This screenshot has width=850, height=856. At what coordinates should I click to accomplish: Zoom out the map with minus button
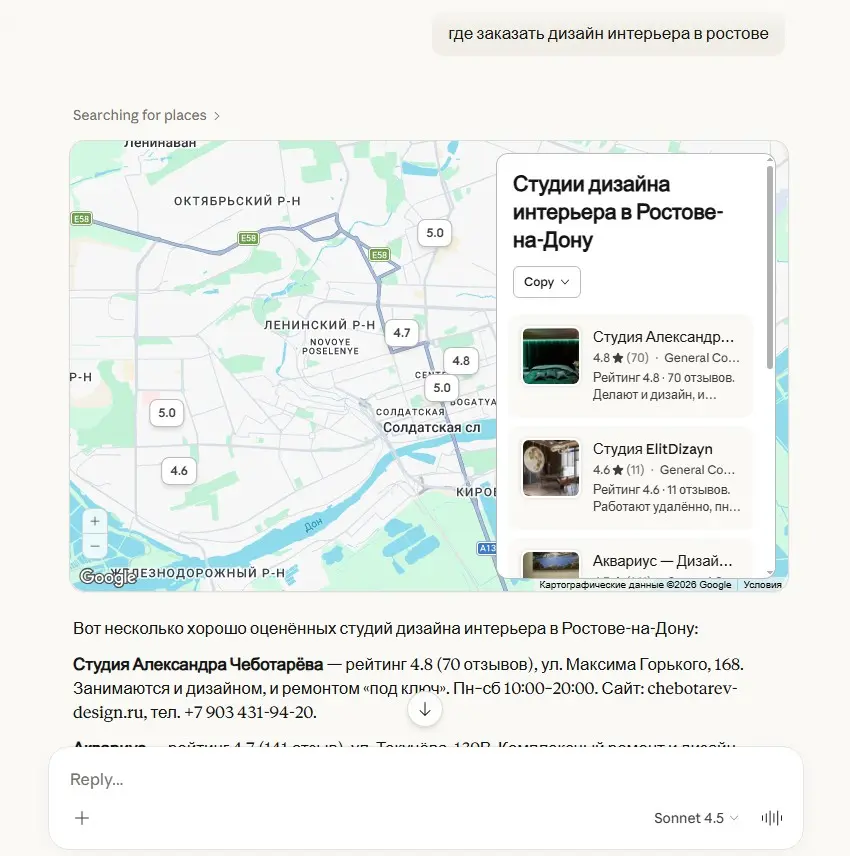click(94, 546)
